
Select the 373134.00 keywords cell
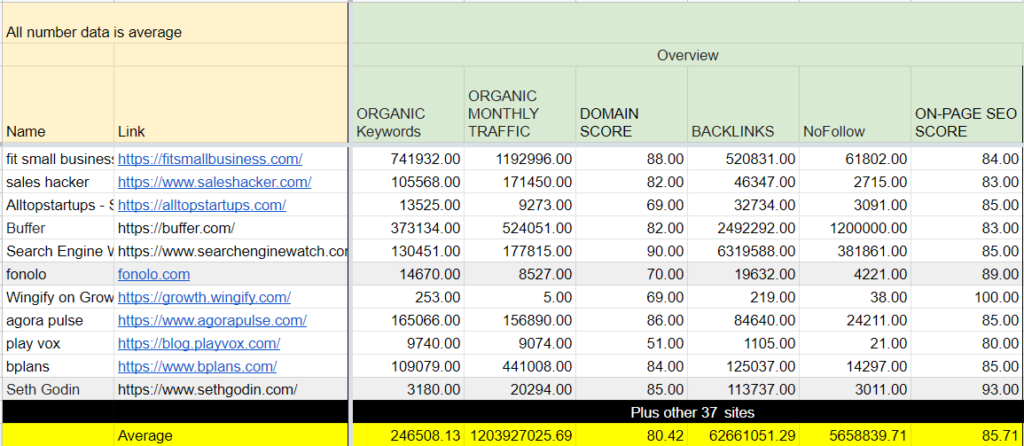click(x=408, y=229)
